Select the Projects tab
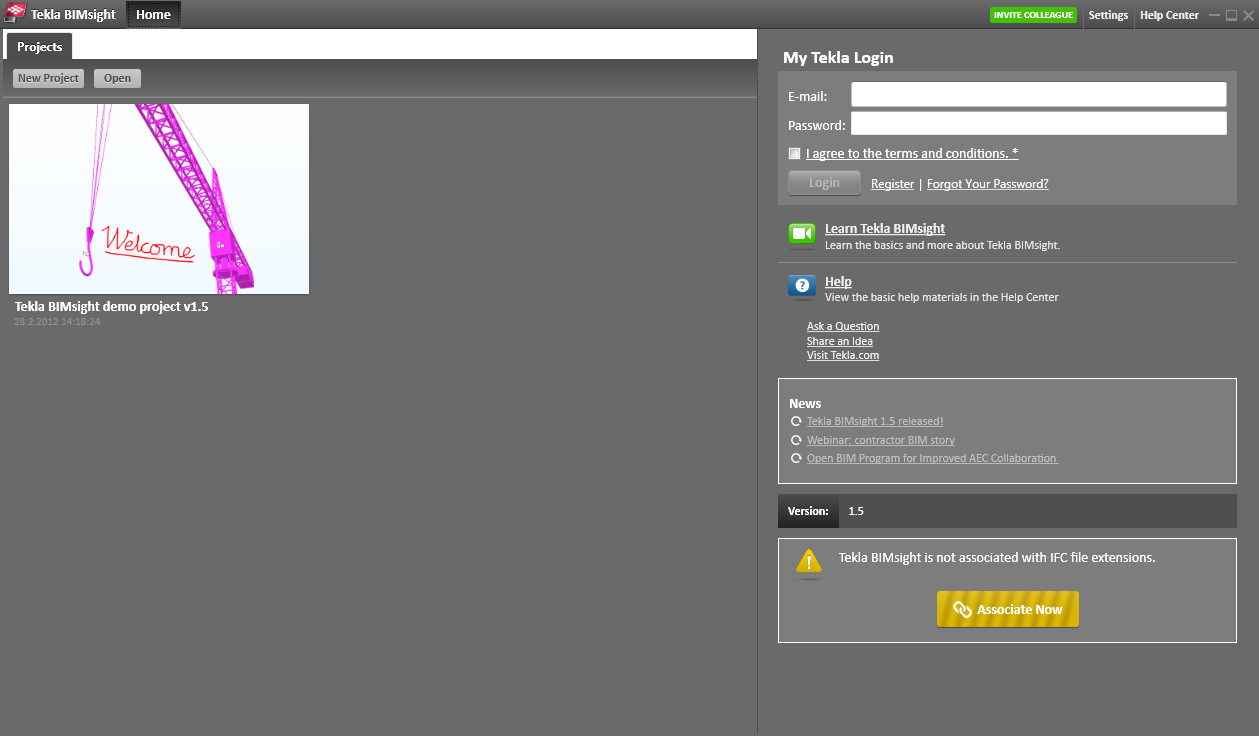Image resolution: width=1259 pixels, height=736 pixels. (x=40, y=47)
